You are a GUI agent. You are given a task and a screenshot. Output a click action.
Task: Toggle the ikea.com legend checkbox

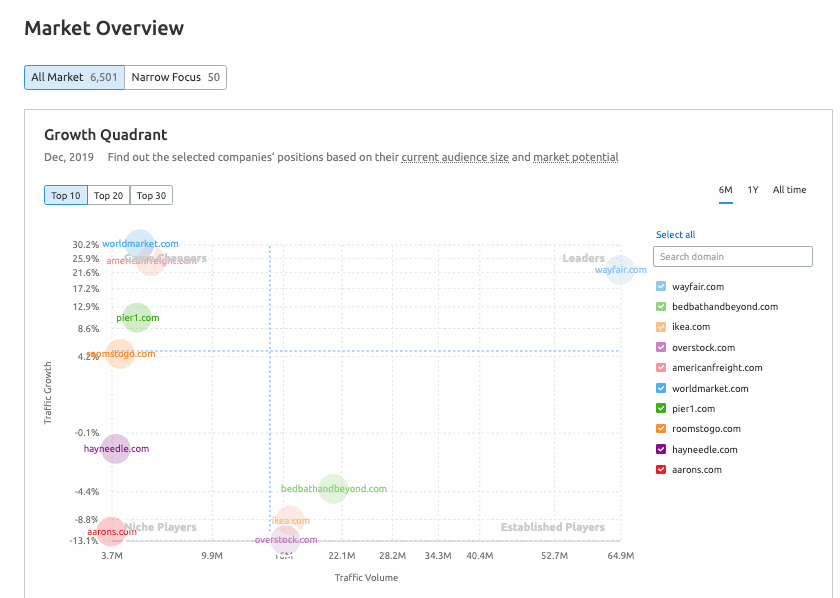[x=661, y=327]
